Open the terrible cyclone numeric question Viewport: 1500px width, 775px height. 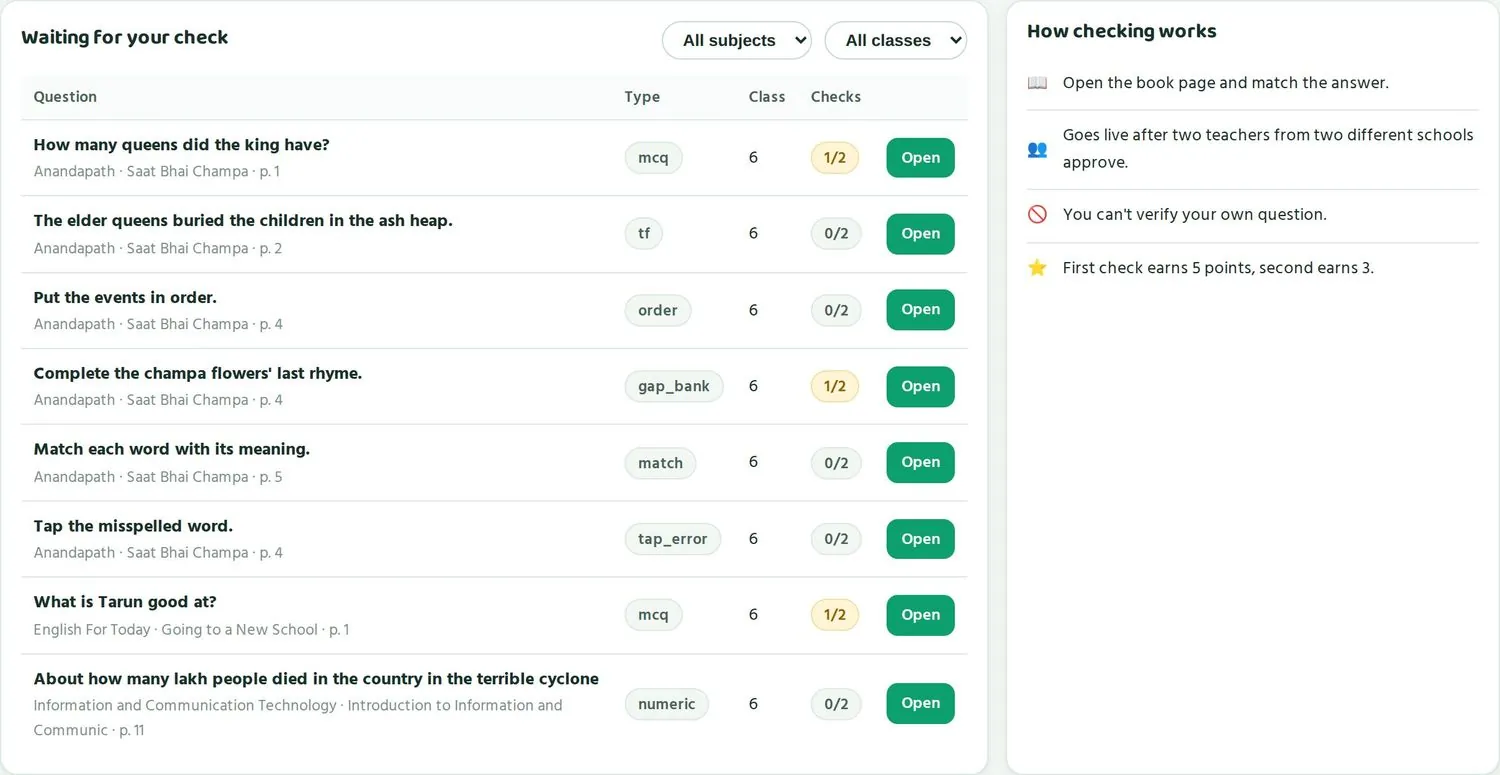coord(920,703)
